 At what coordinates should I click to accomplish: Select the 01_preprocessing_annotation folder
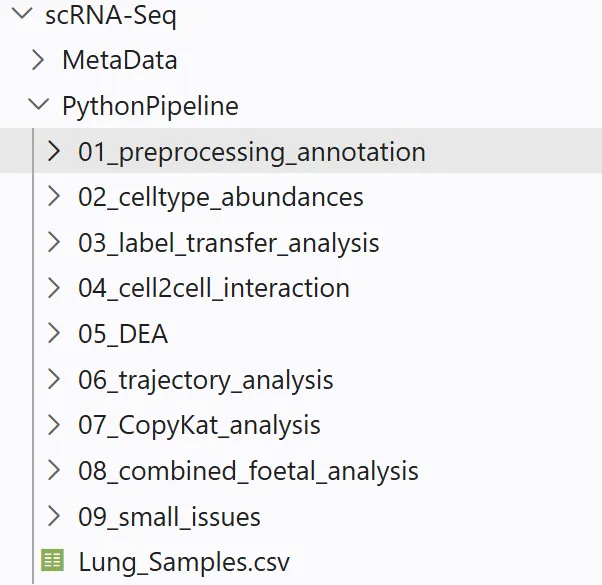tap(252, 152)
